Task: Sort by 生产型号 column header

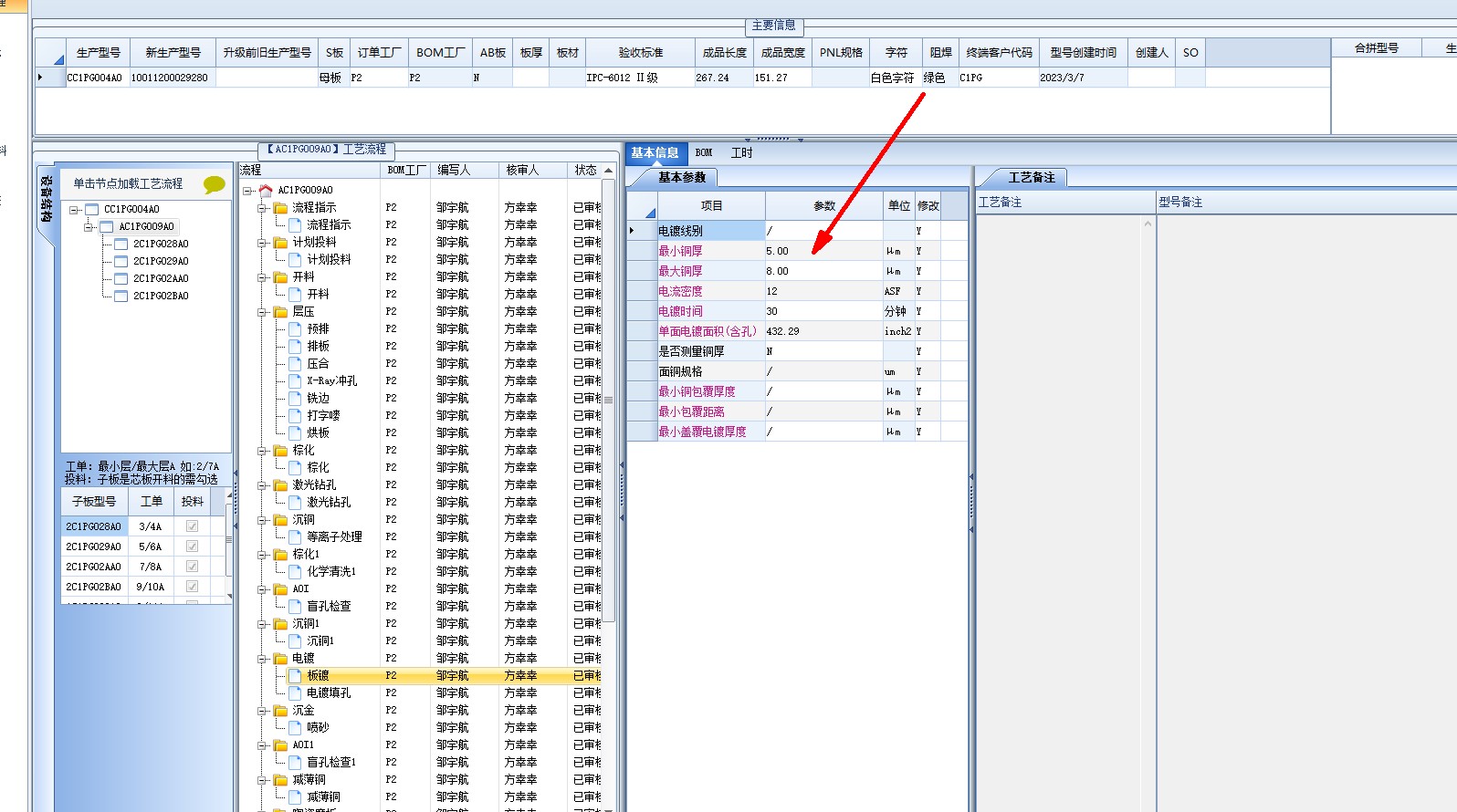Action: point(99,53)
